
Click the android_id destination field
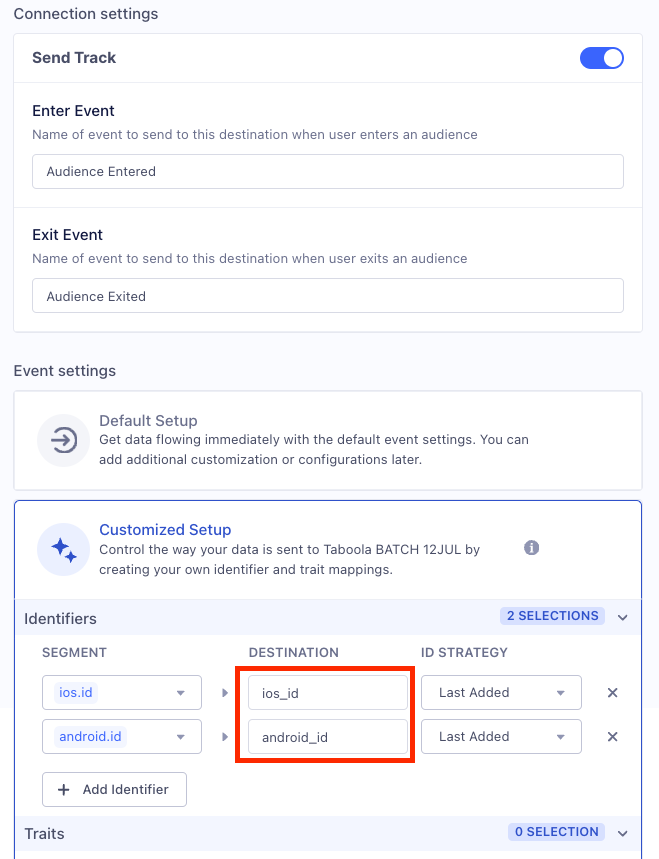[x=327, y=736]
